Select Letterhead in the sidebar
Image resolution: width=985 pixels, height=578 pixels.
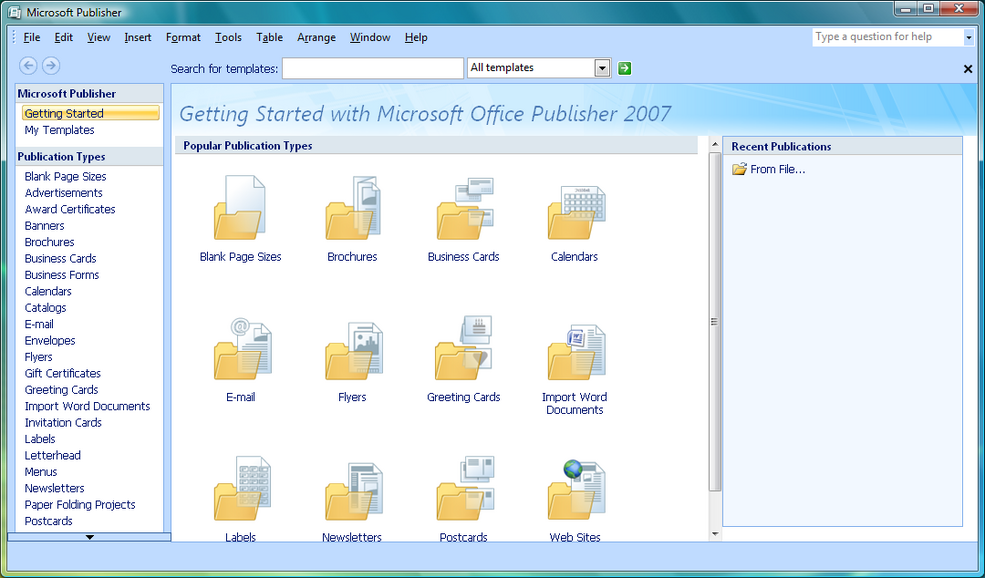[52, 455]
